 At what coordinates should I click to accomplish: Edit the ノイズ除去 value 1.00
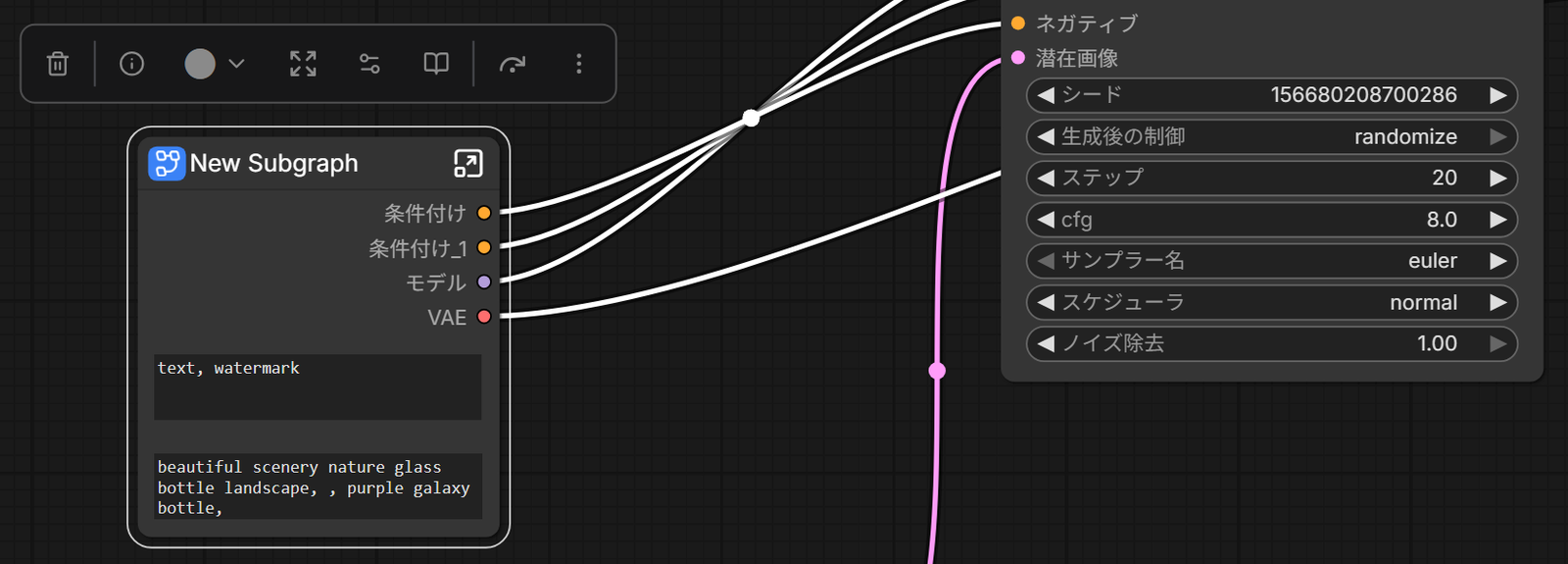pos(1437,343)
